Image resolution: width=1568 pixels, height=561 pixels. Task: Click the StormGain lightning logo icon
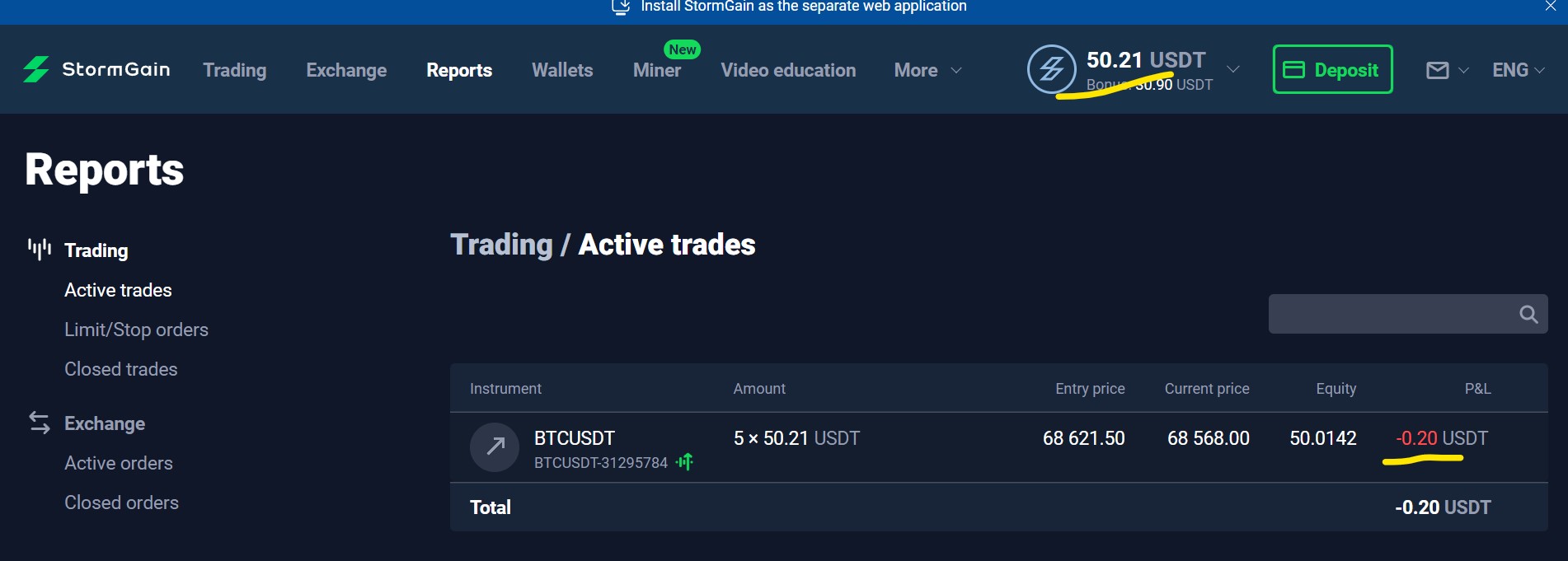pyautogui.click(x=35, y=70)
